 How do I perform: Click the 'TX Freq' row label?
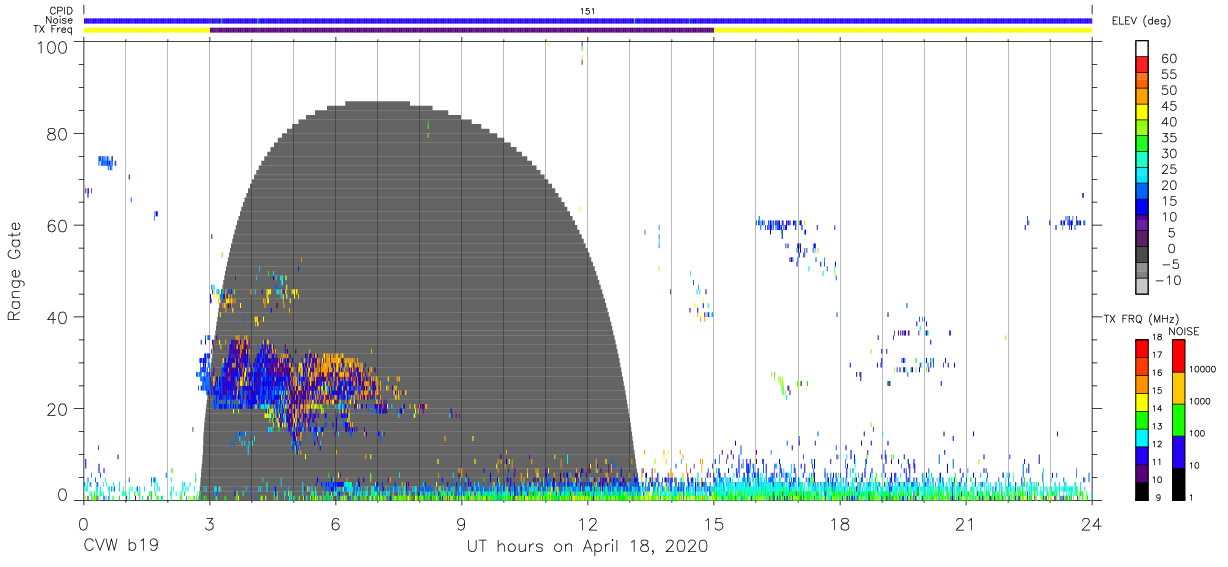52,30
